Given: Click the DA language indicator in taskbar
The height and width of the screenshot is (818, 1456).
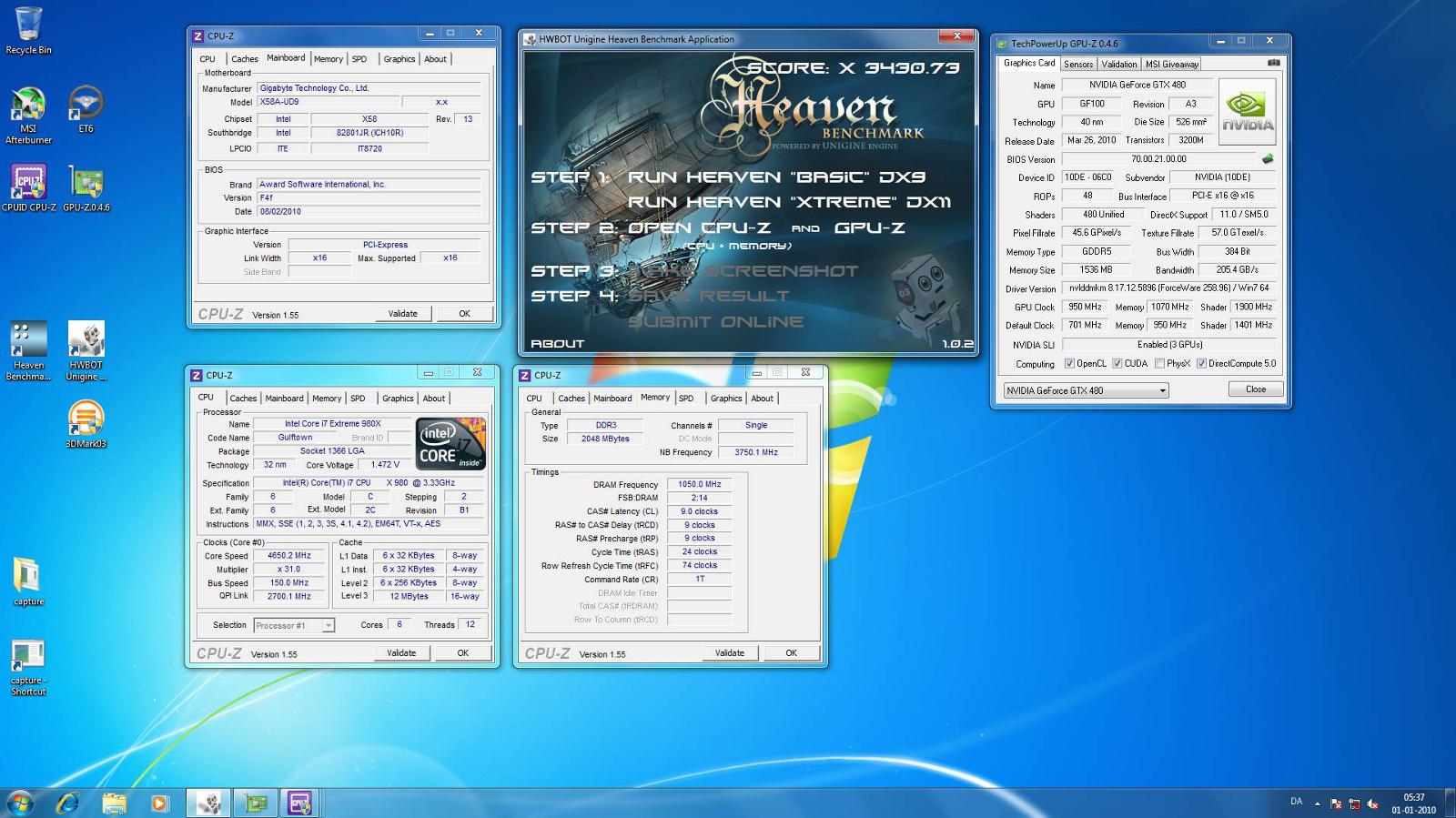Looking at the screenshot, I should tap(1296, 802).
